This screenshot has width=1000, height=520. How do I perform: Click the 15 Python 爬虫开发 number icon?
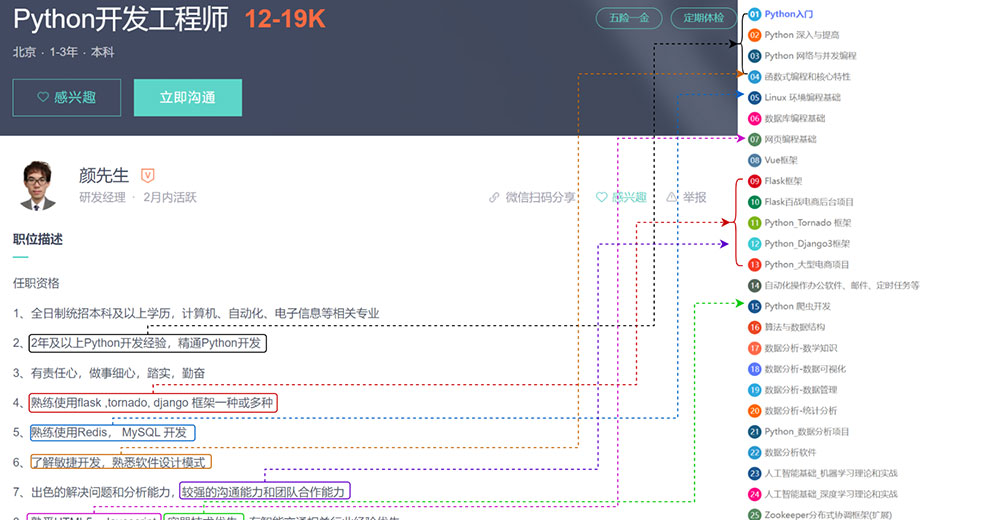(754, 306)
